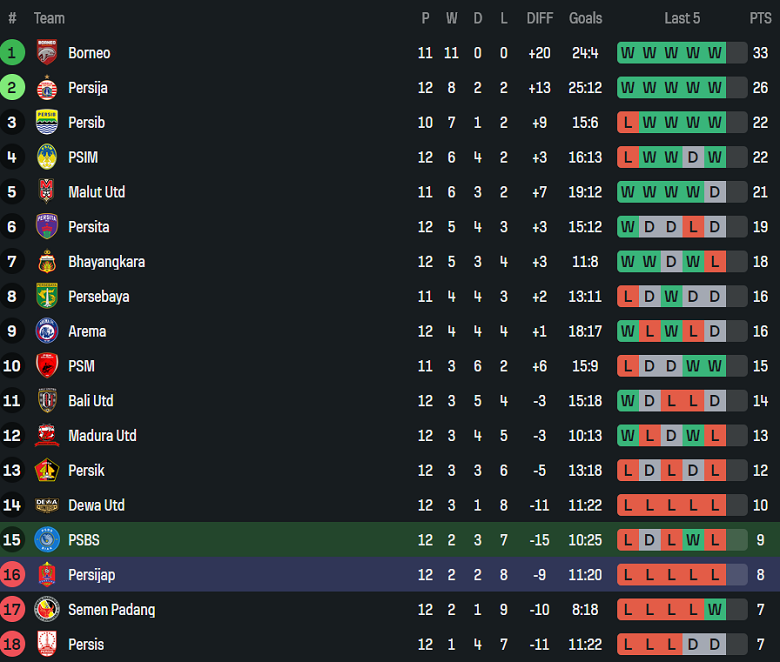The height and width of the screenshot is (662, 780).
Task: Sort by DIFF column header
Action: pyautogui.click(x=540, y=18)
